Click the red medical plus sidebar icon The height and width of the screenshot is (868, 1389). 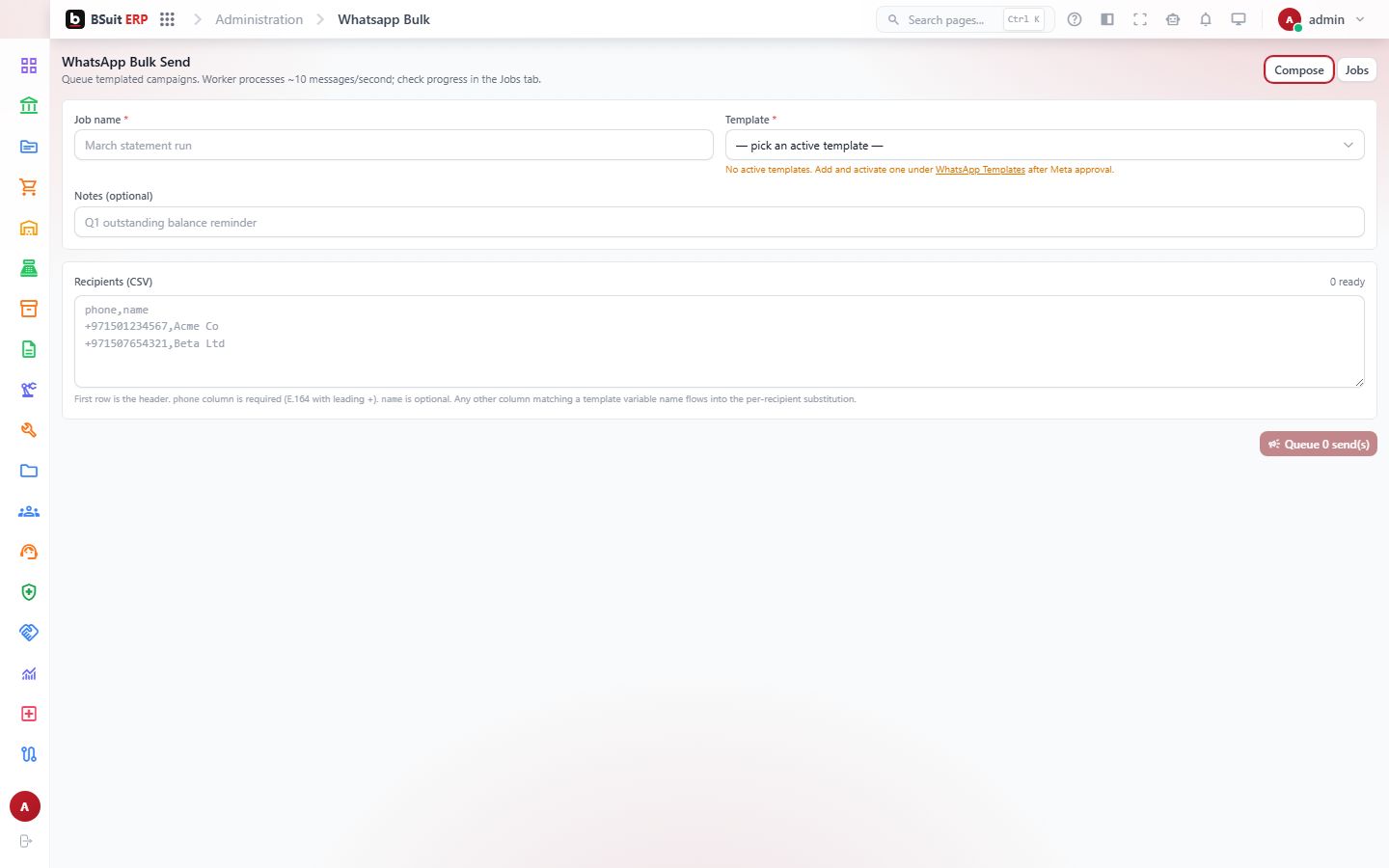pos(29,714)
